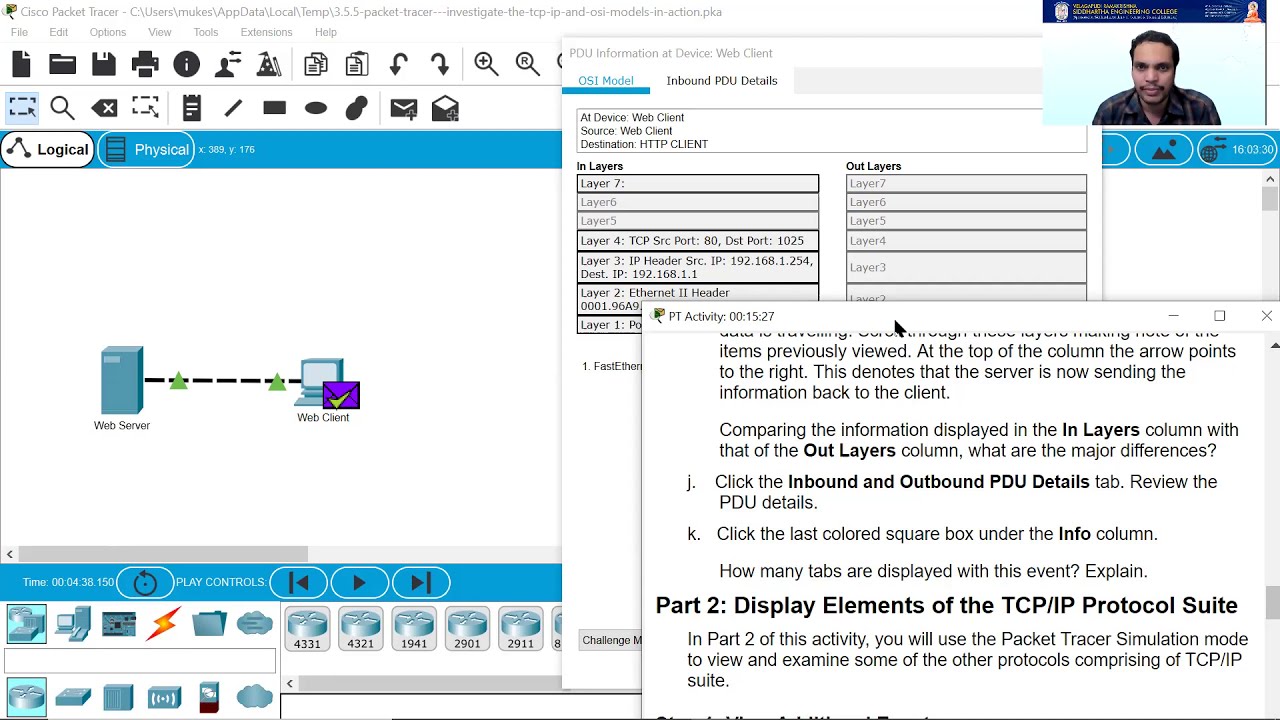The height and width of the screenshot is (720, 1280).
Task: Select In Layers Layer 7 row
Action: pos(698,183)
